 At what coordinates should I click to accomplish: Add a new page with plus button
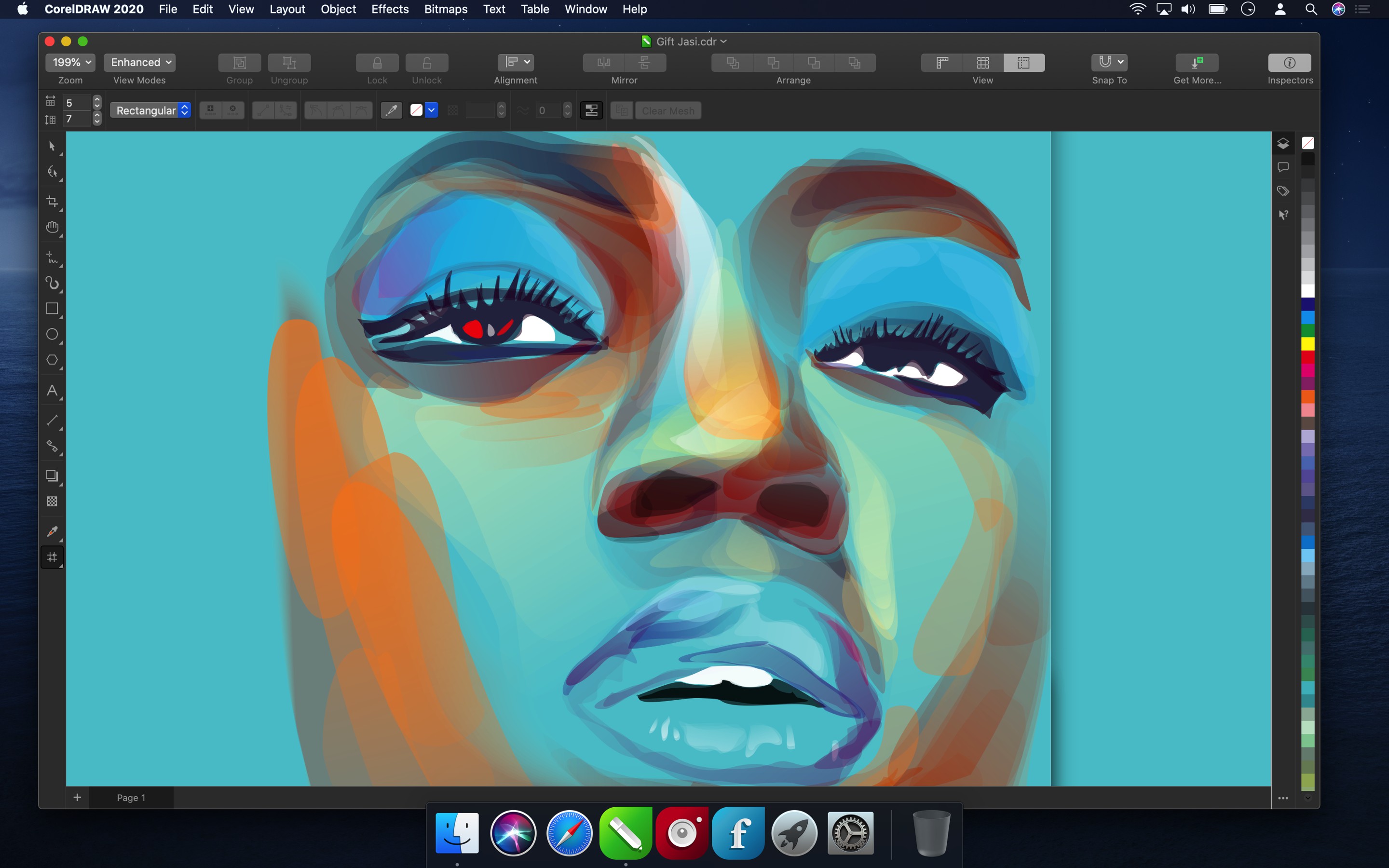pyautogui.click(x=78, y=798)
